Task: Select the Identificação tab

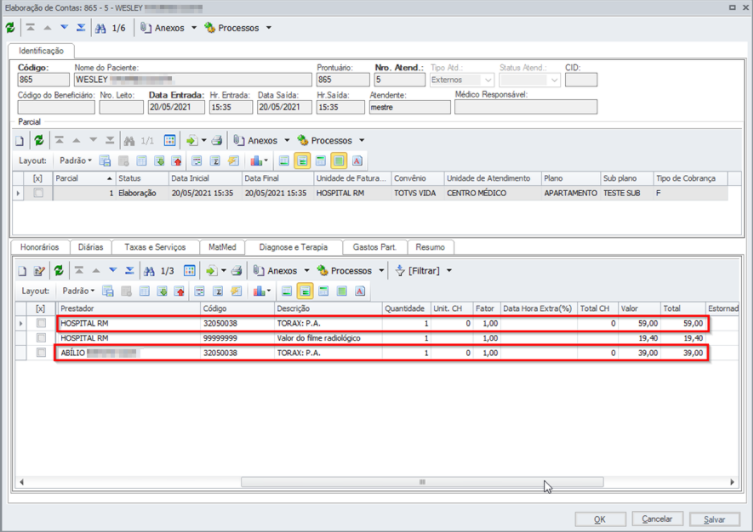Action: click(41, 51)
